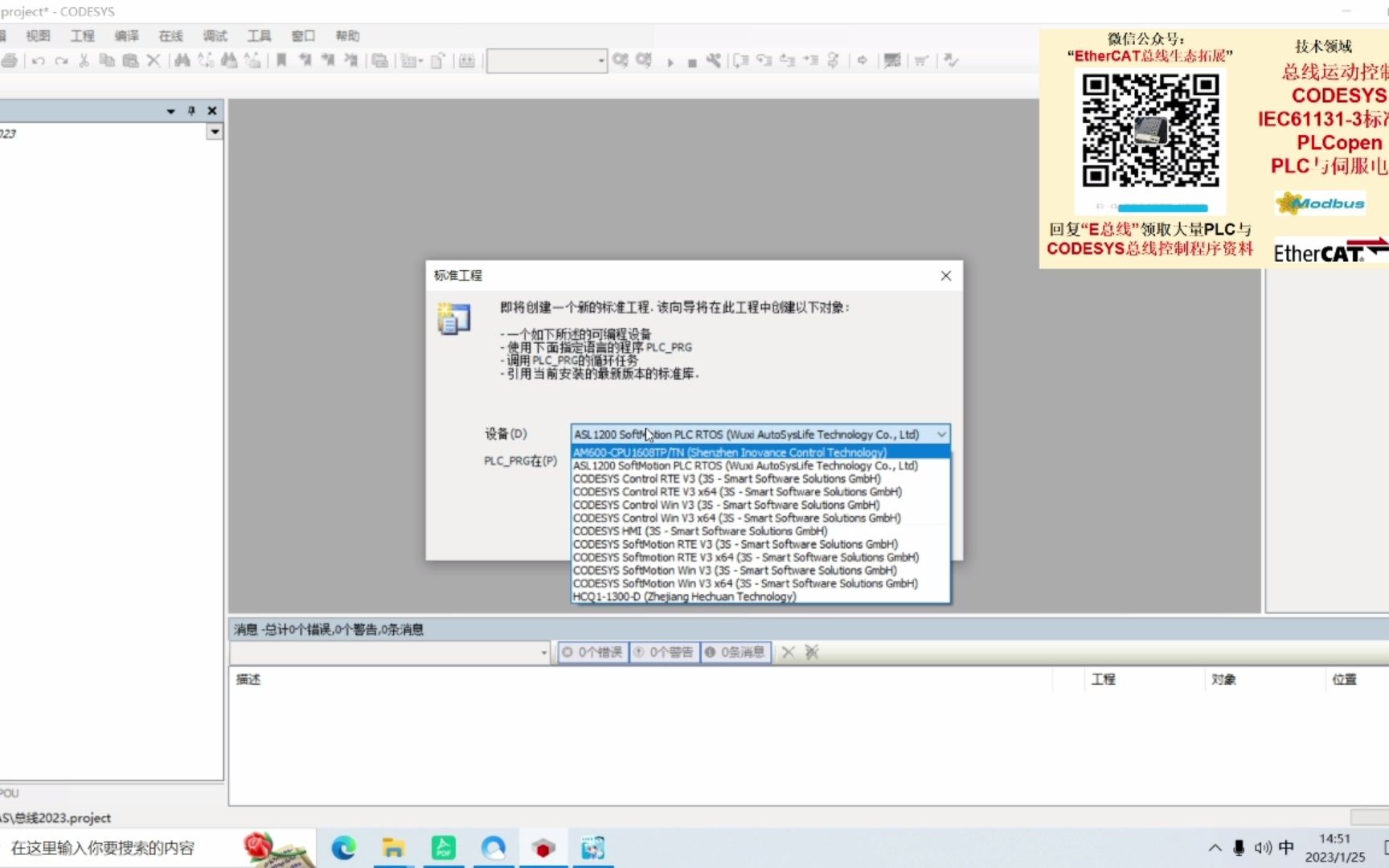
Task: Choose CODESYS Control RTE V3 x64
Action: coord(760,492)
